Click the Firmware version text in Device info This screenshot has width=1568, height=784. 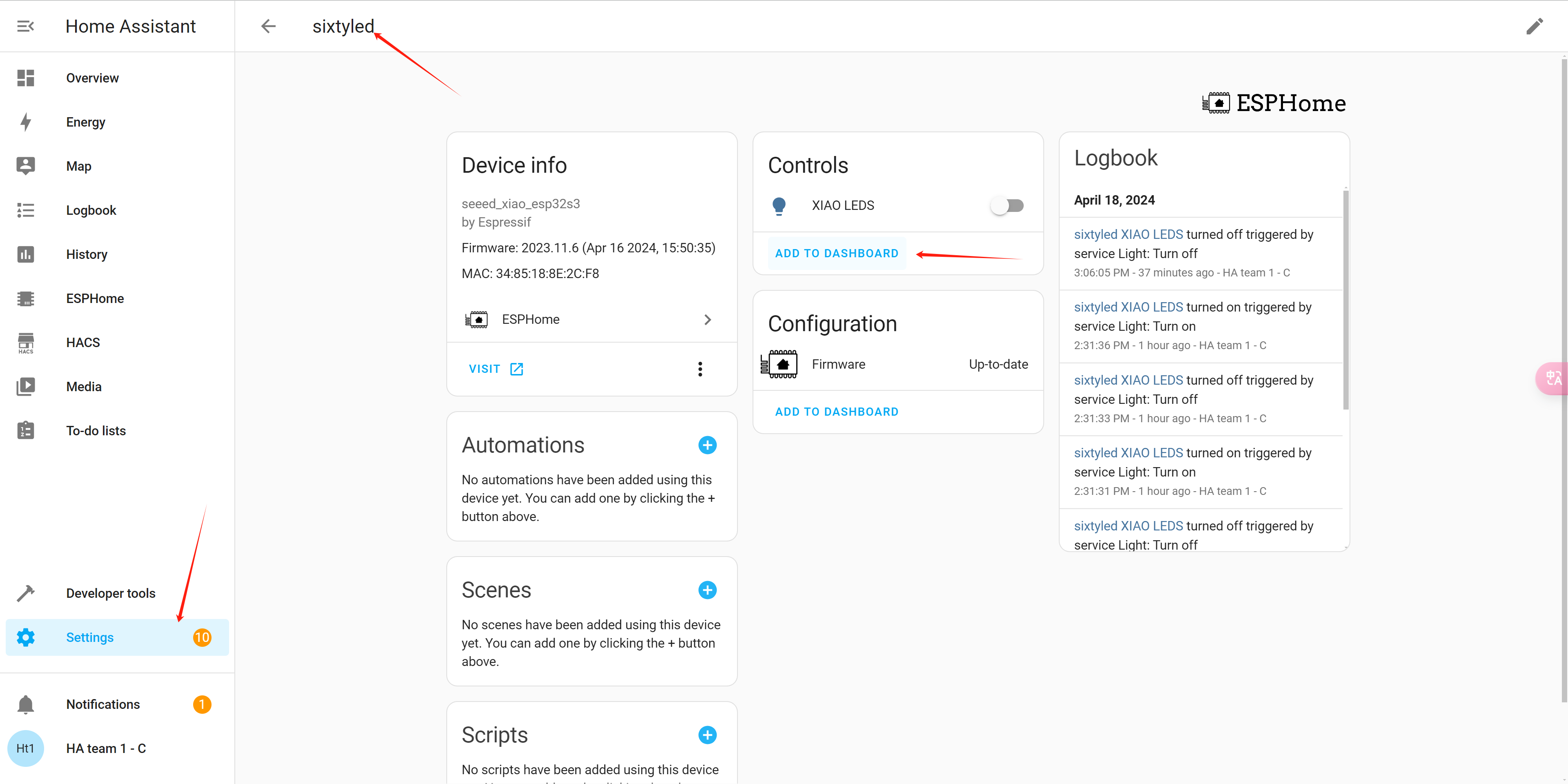(x=588, y=248)
